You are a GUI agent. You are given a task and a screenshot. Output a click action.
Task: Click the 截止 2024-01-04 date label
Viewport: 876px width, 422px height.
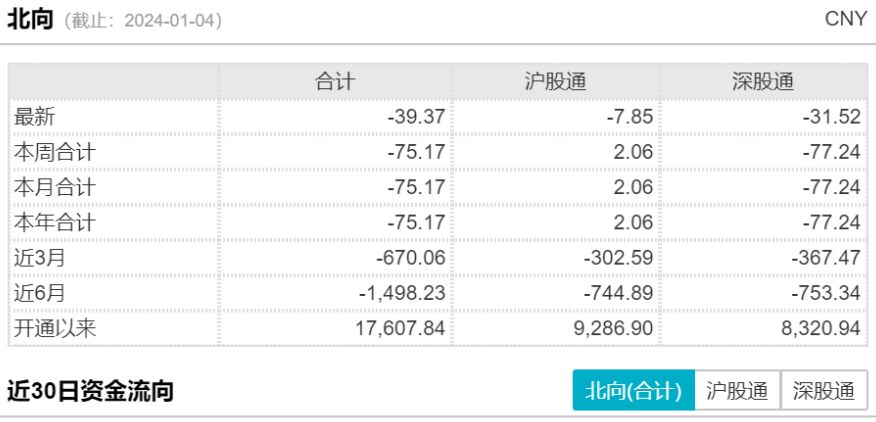[143, 21]
